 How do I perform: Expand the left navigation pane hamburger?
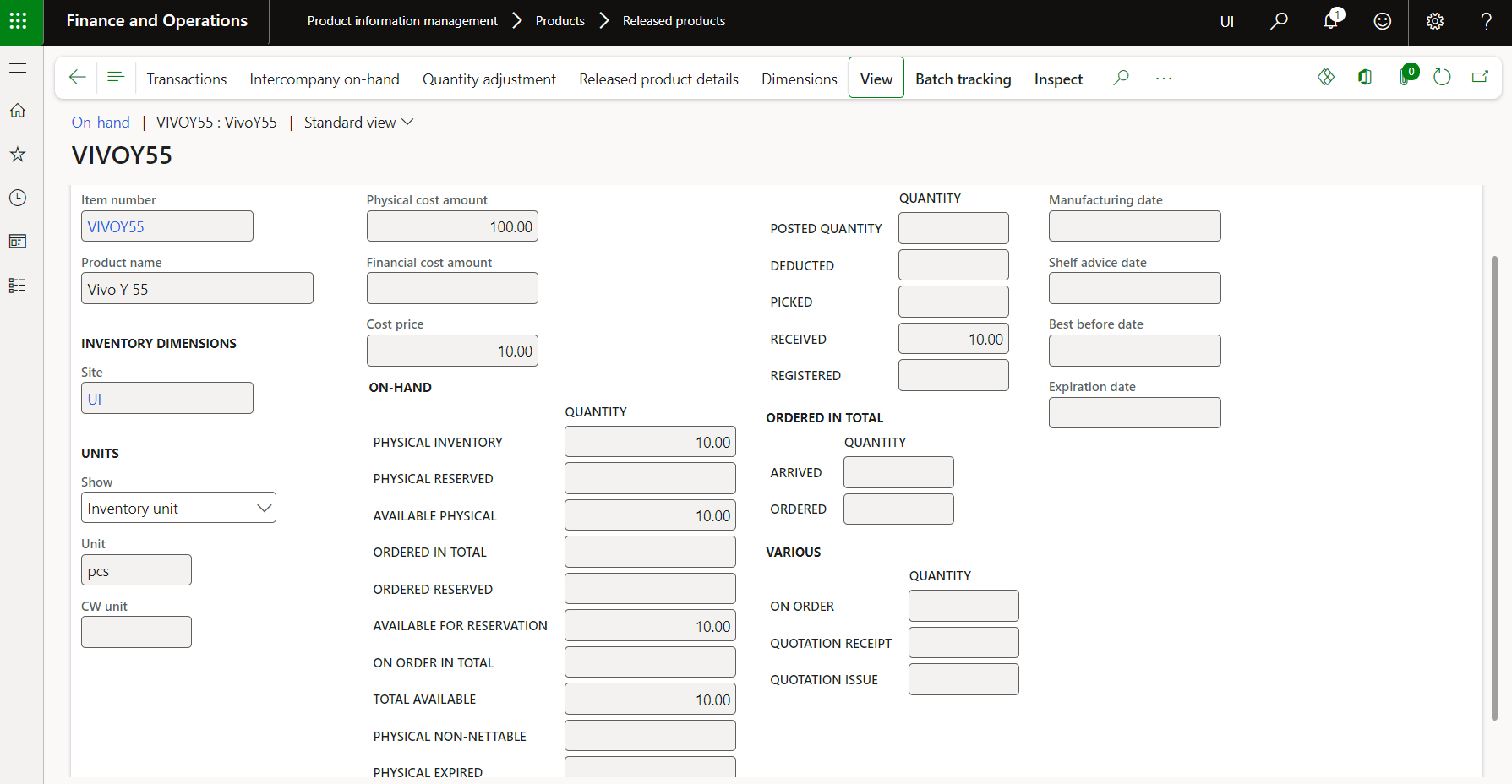point(18,68)
